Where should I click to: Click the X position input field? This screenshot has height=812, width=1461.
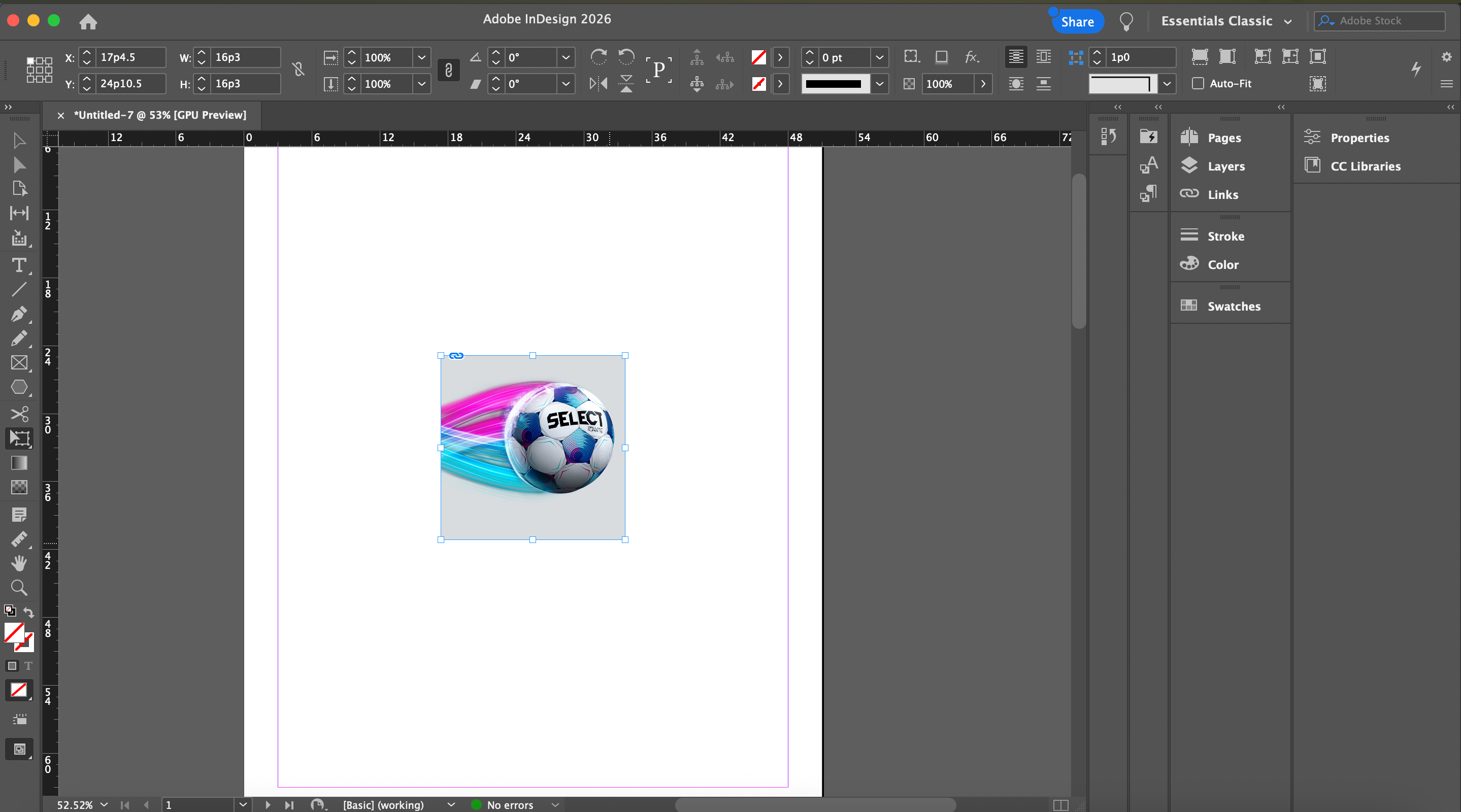130,57
